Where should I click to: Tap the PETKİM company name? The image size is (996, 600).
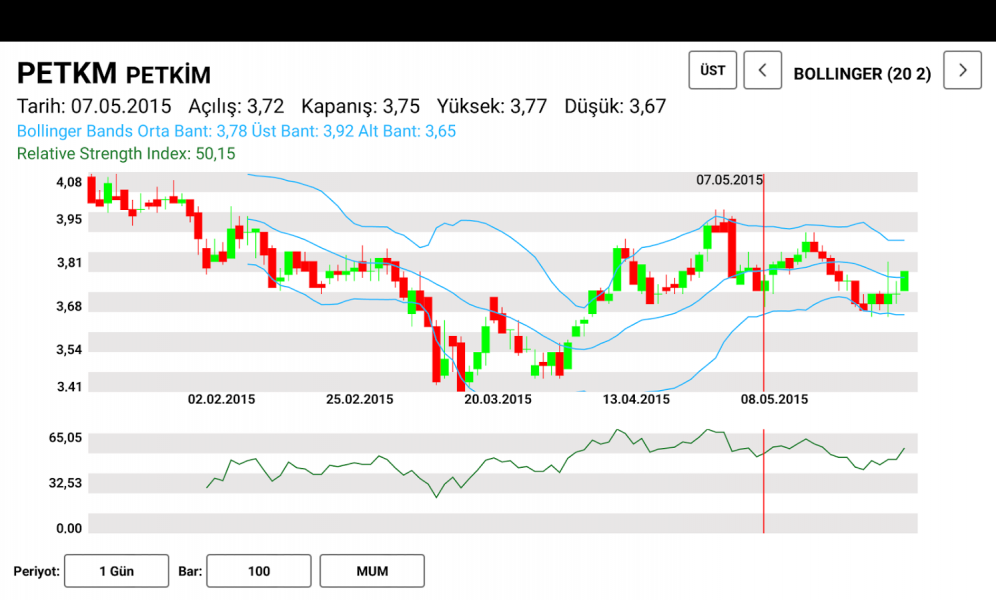(168, 75)
